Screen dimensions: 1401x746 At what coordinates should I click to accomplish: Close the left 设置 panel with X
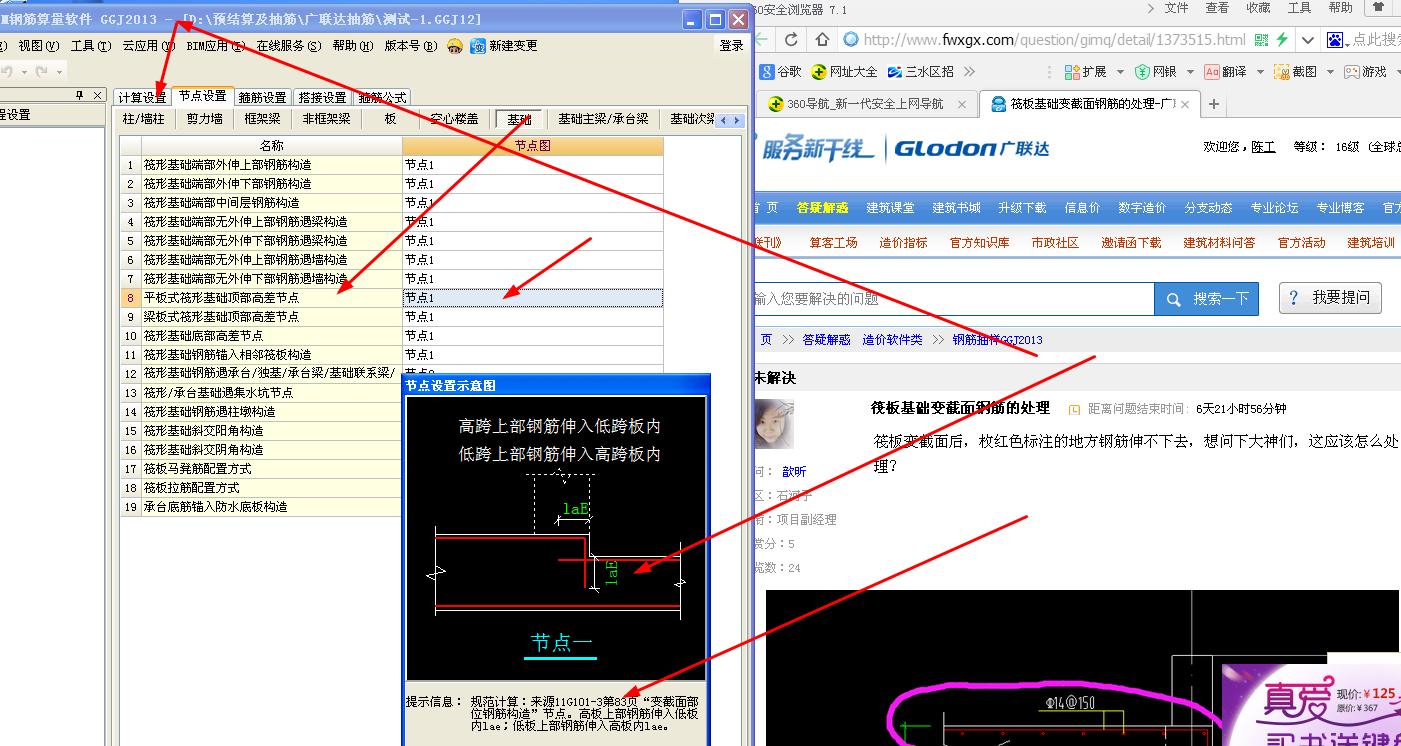click(x=97, y=95)
